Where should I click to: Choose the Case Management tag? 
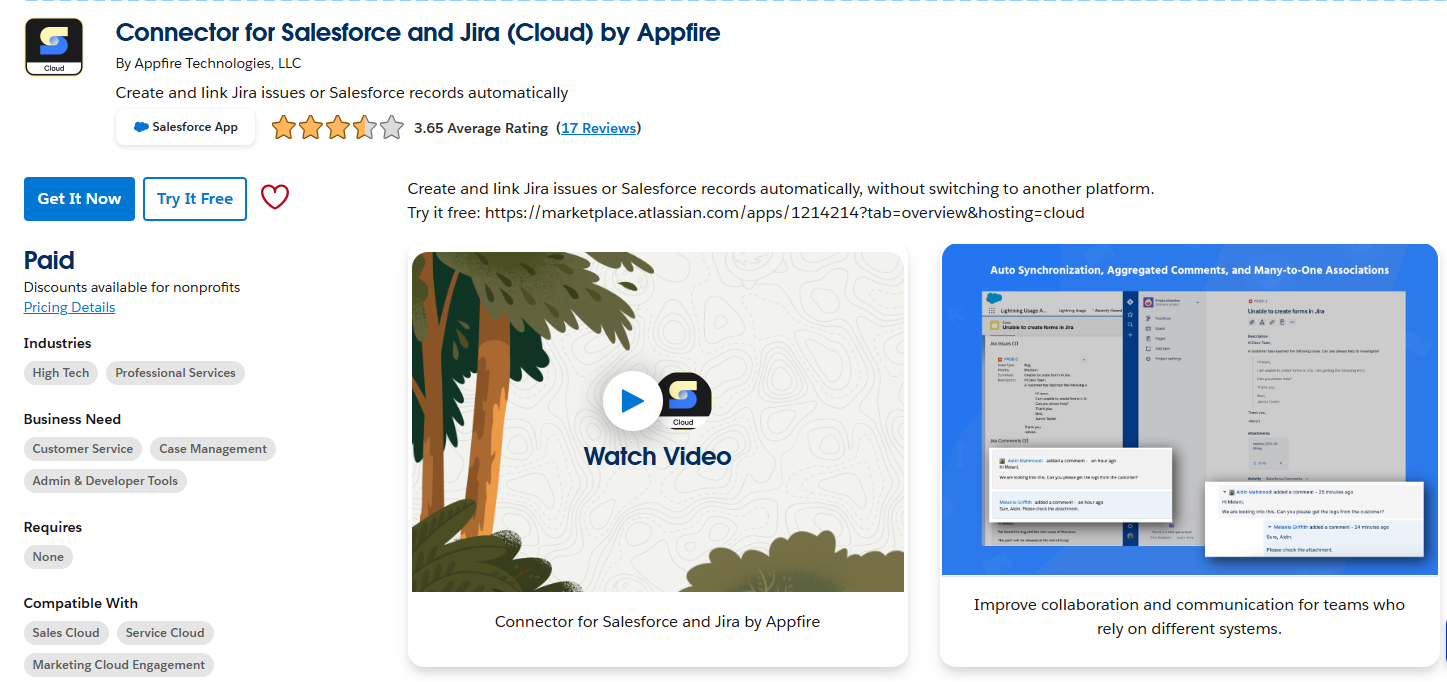(213, 449)
